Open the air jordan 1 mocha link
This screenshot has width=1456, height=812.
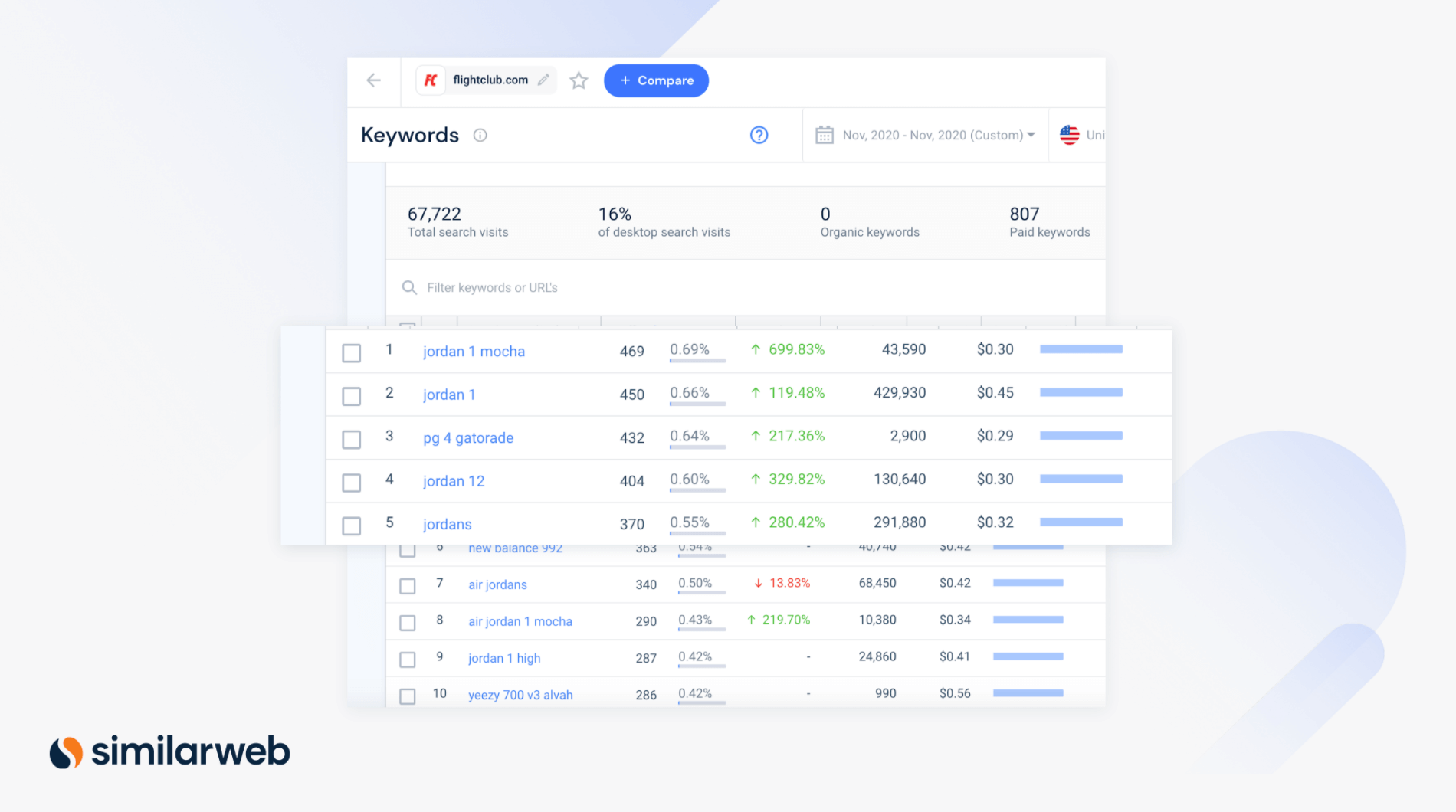click(x=520, y=621)
